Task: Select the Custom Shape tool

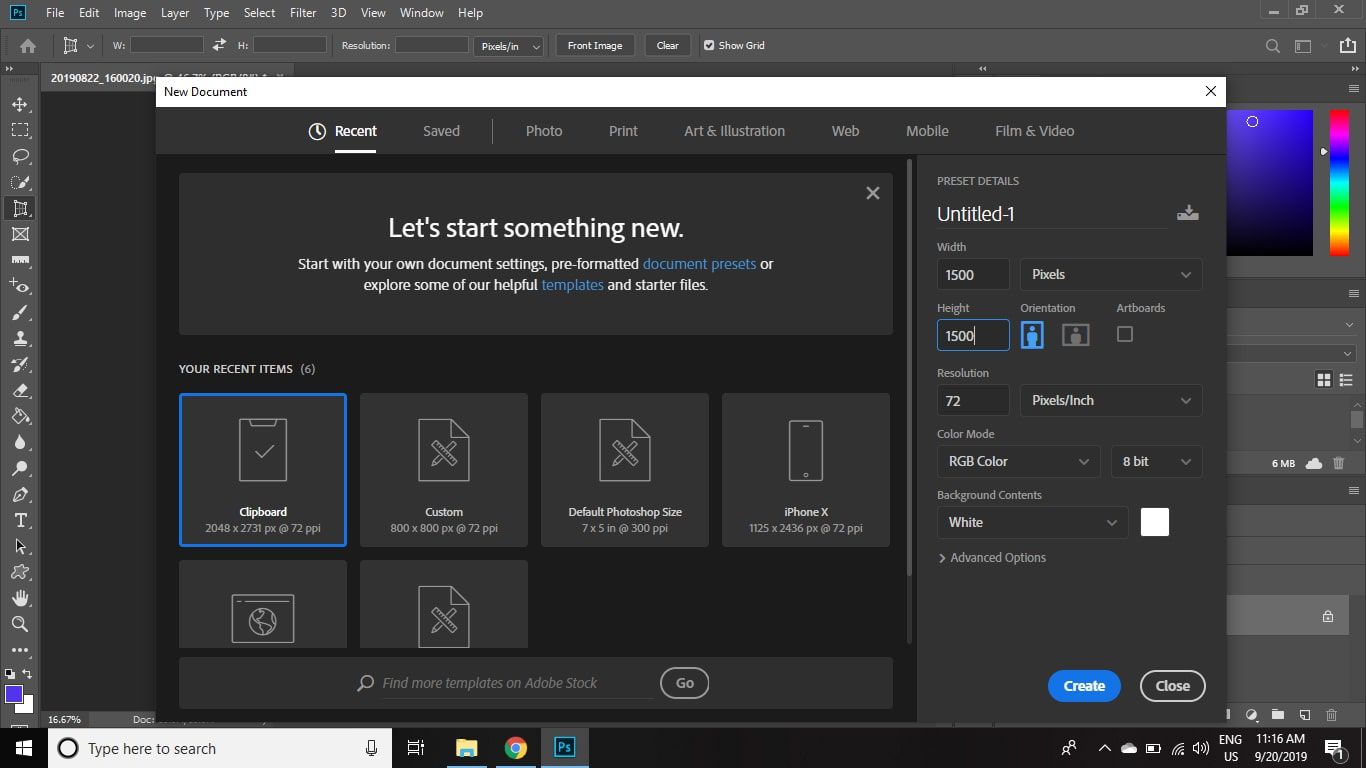Action: click(x=20, y=572)
